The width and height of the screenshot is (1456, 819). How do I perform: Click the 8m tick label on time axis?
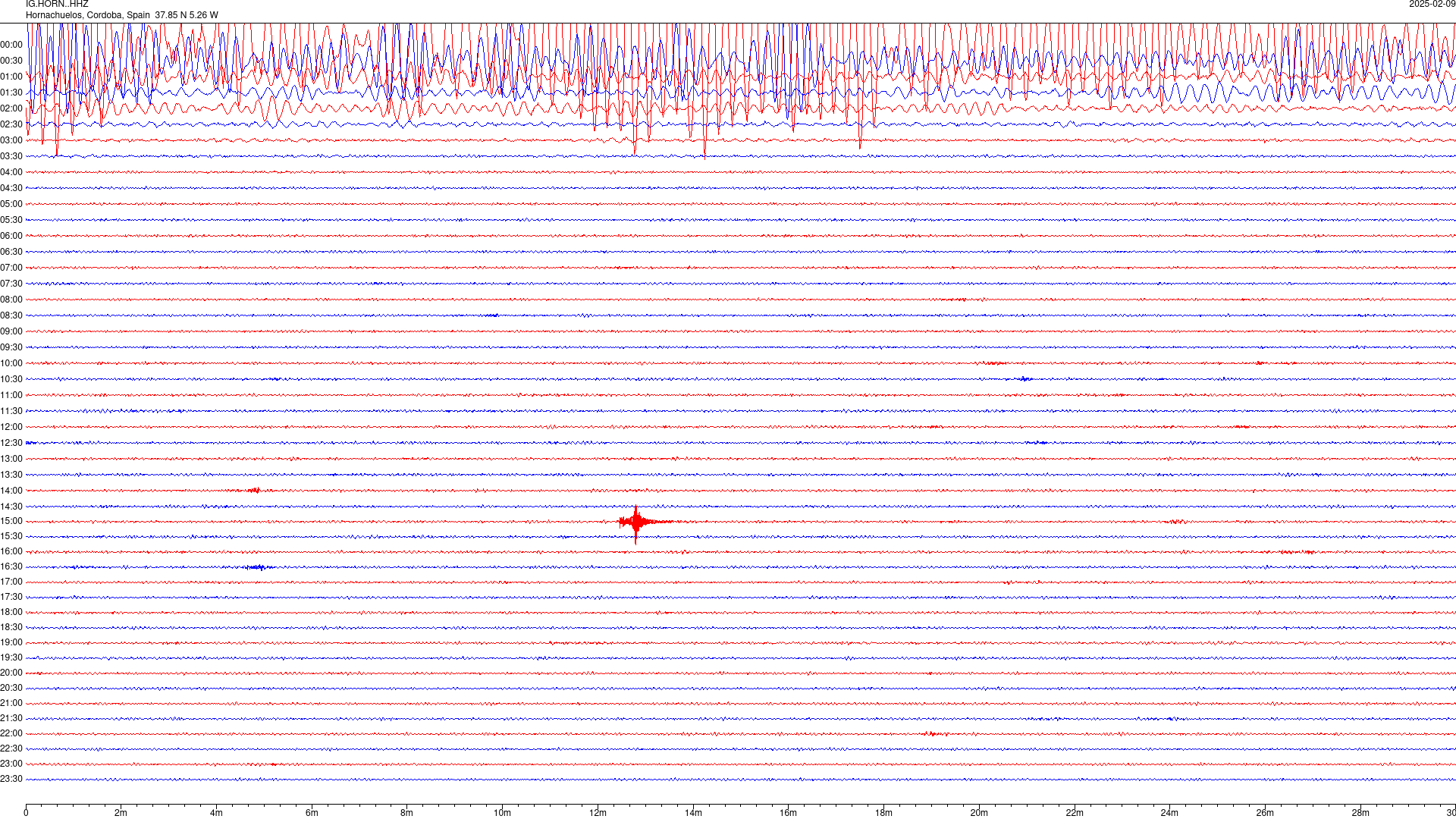coord(406,813)
